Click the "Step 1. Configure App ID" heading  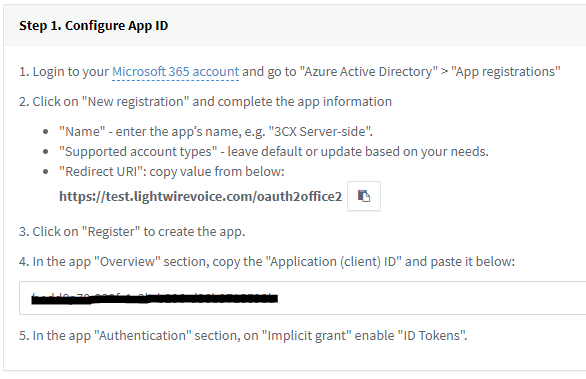[x=94, y=26]
